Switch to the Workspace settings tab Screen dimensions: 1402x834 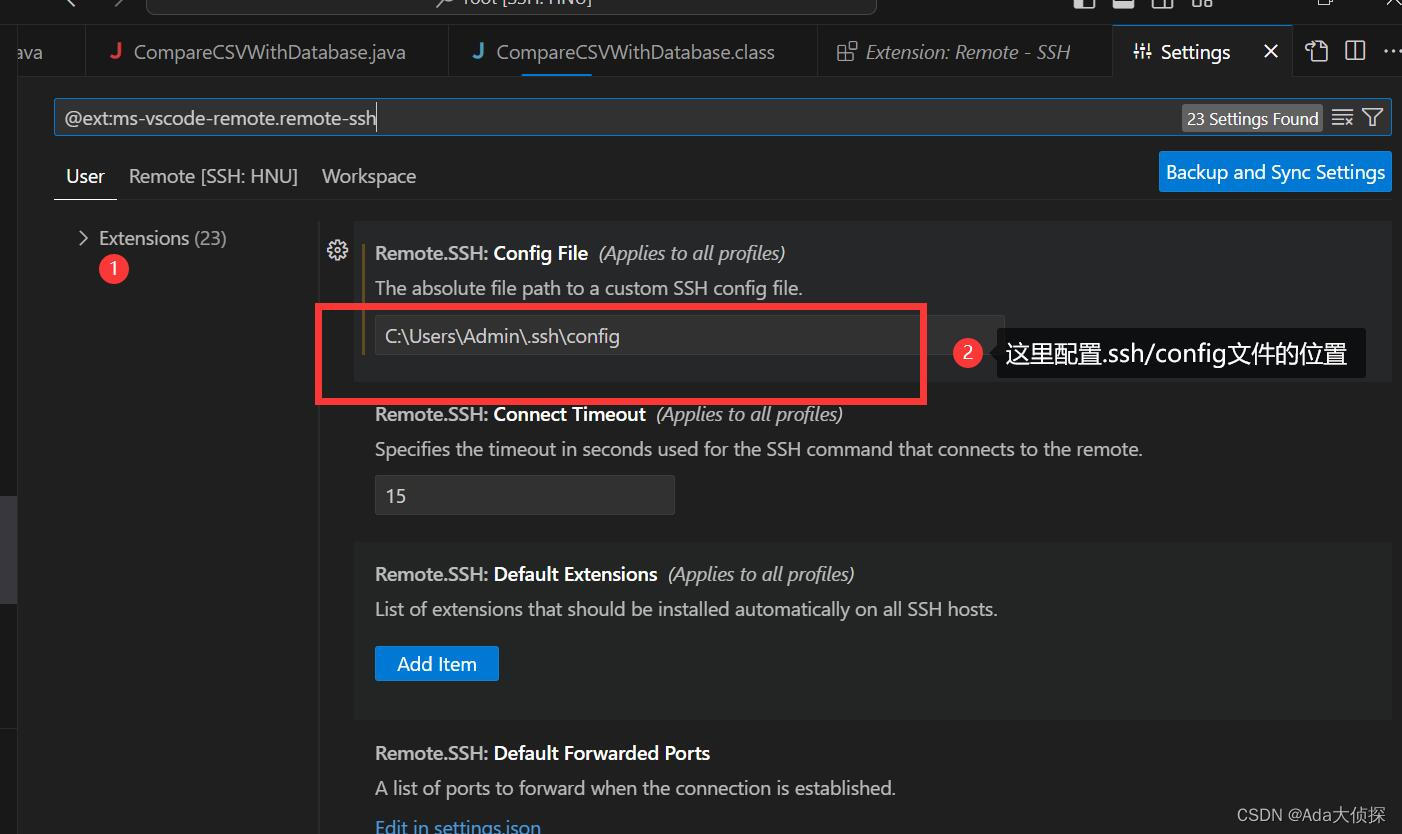click(x=368, y=176)
